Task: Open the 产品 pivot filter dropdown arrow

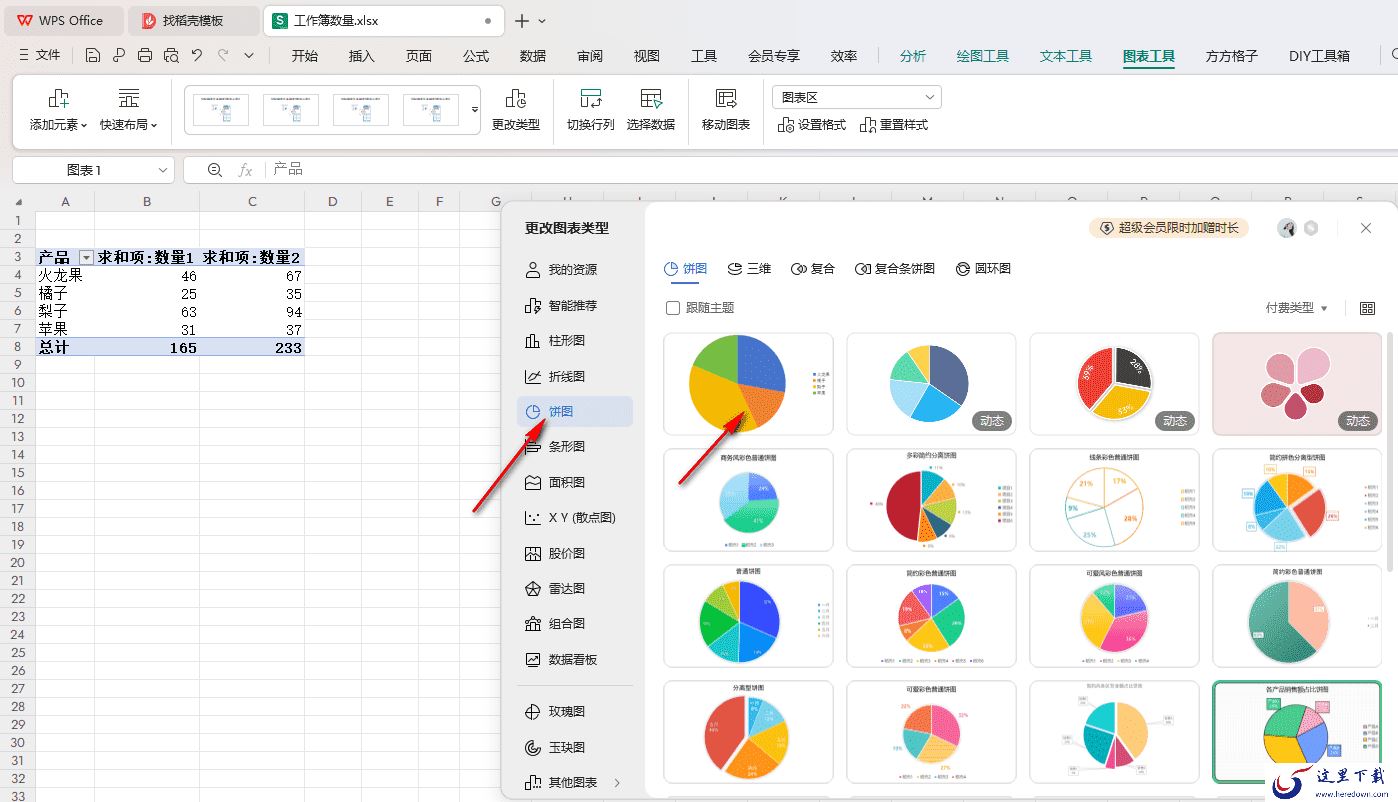Action: click(86, 258)
